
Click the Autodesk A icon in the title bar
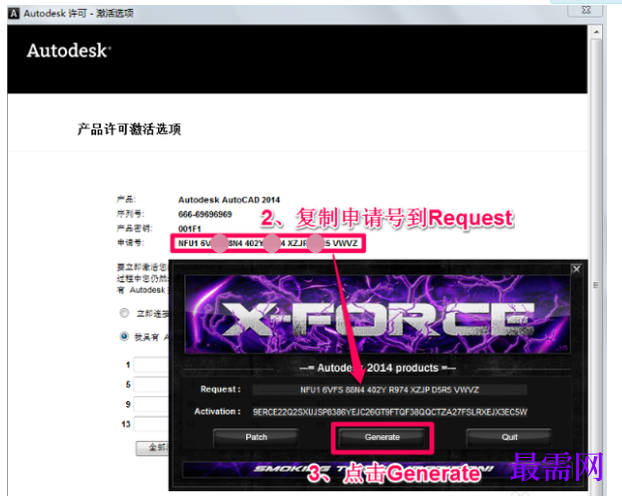click(13, 13)
